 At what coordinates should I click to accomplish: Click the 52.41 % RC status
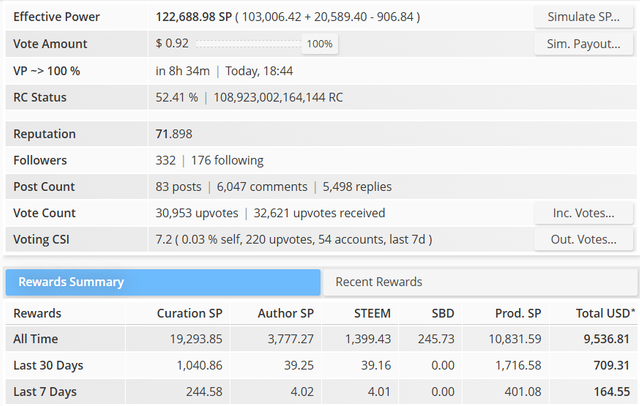pos(176,98)
